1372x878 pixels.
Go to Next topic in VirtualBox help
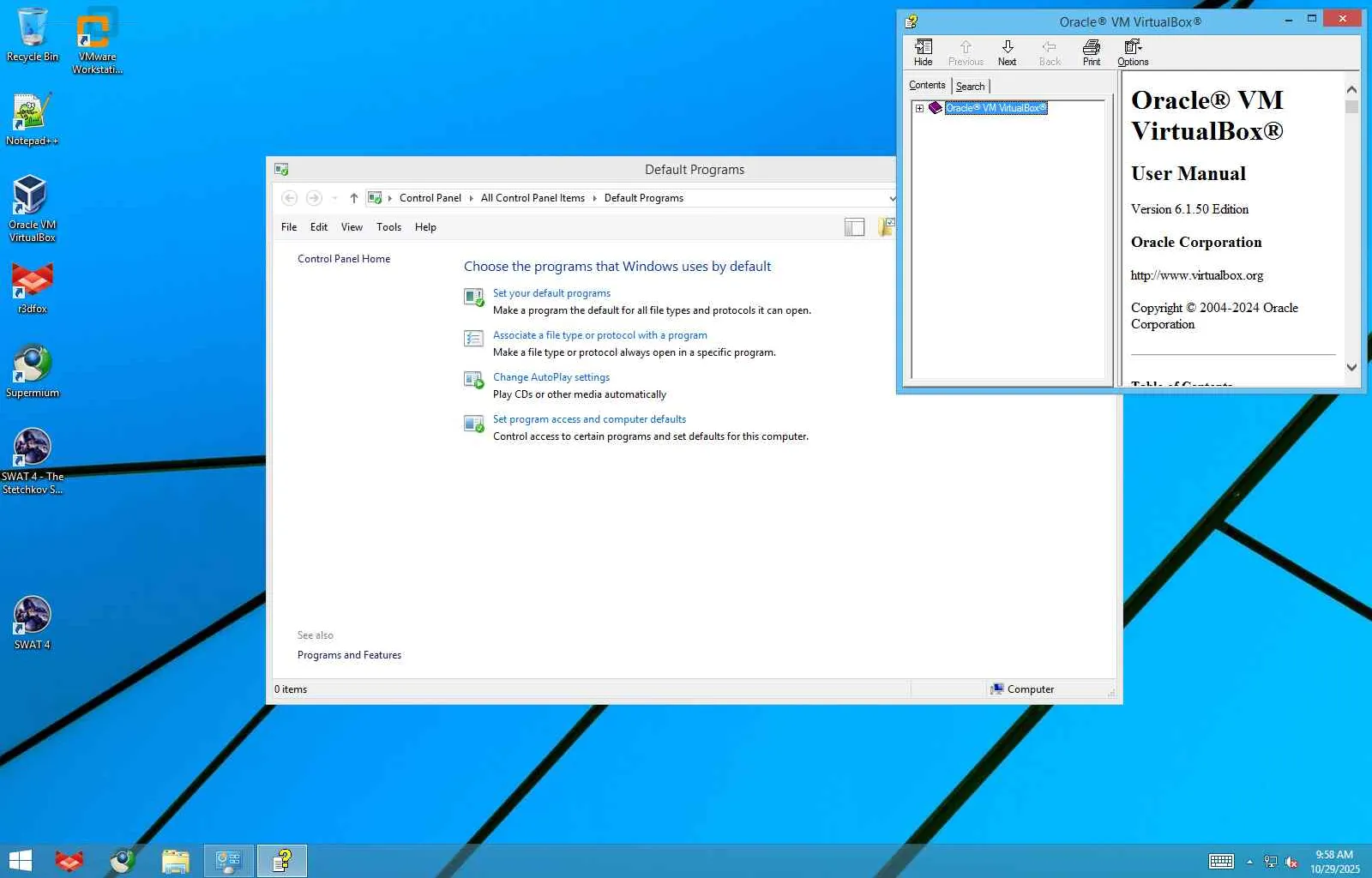(x=1007, y=52)
